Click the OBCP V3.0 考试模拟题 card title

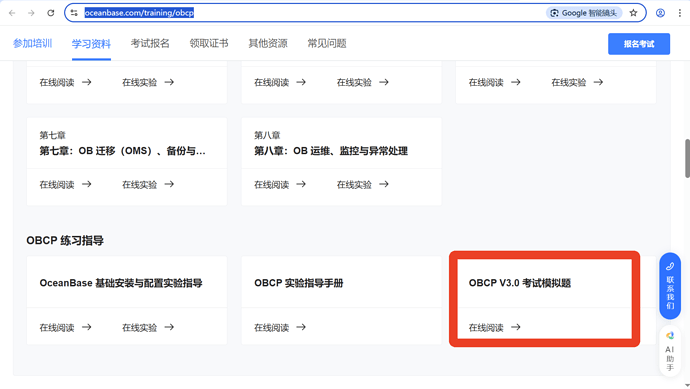click(520, 283)
